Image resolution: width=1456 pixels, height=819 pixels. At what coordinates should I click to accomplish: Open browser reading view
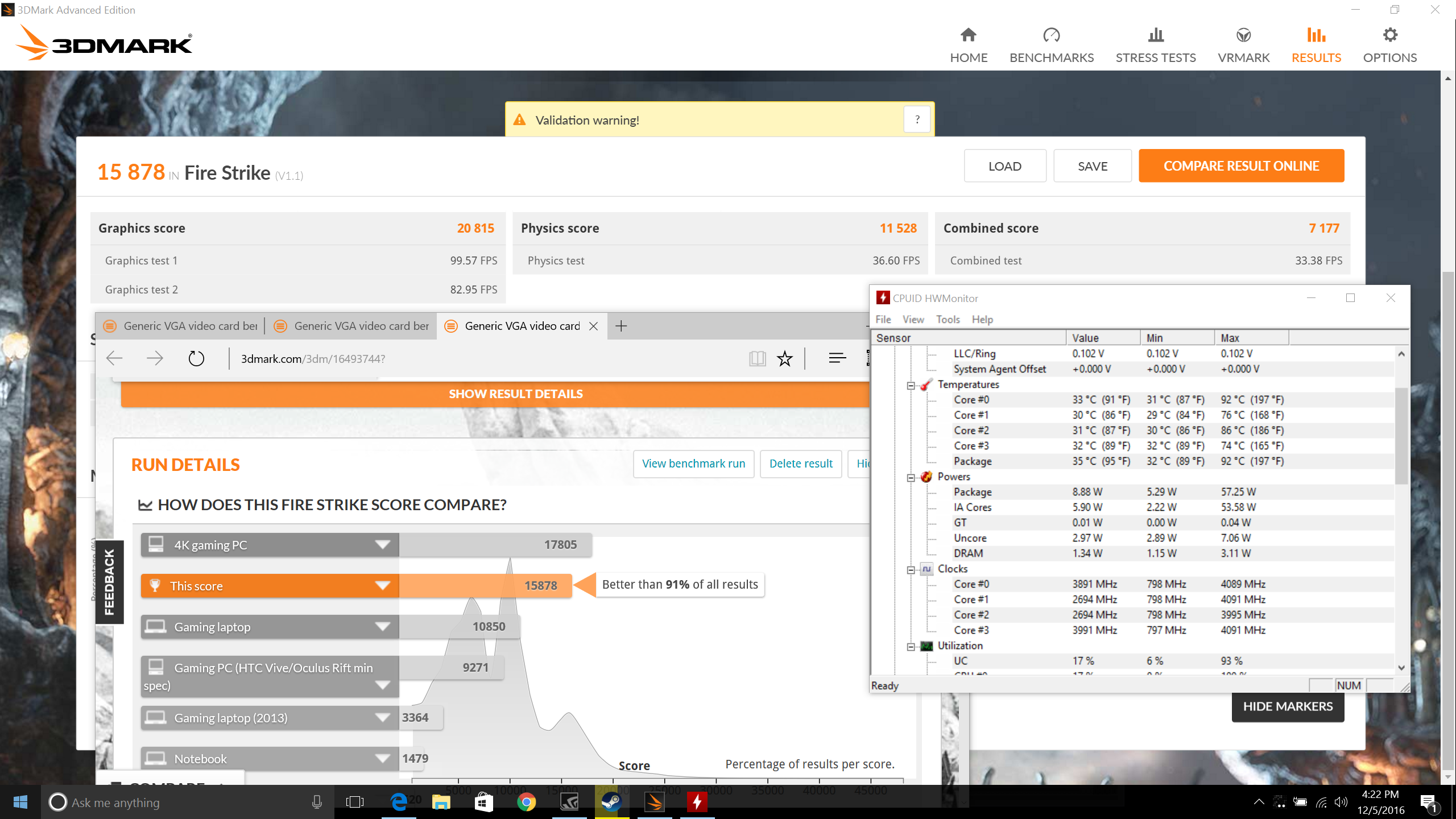(757, 358)
